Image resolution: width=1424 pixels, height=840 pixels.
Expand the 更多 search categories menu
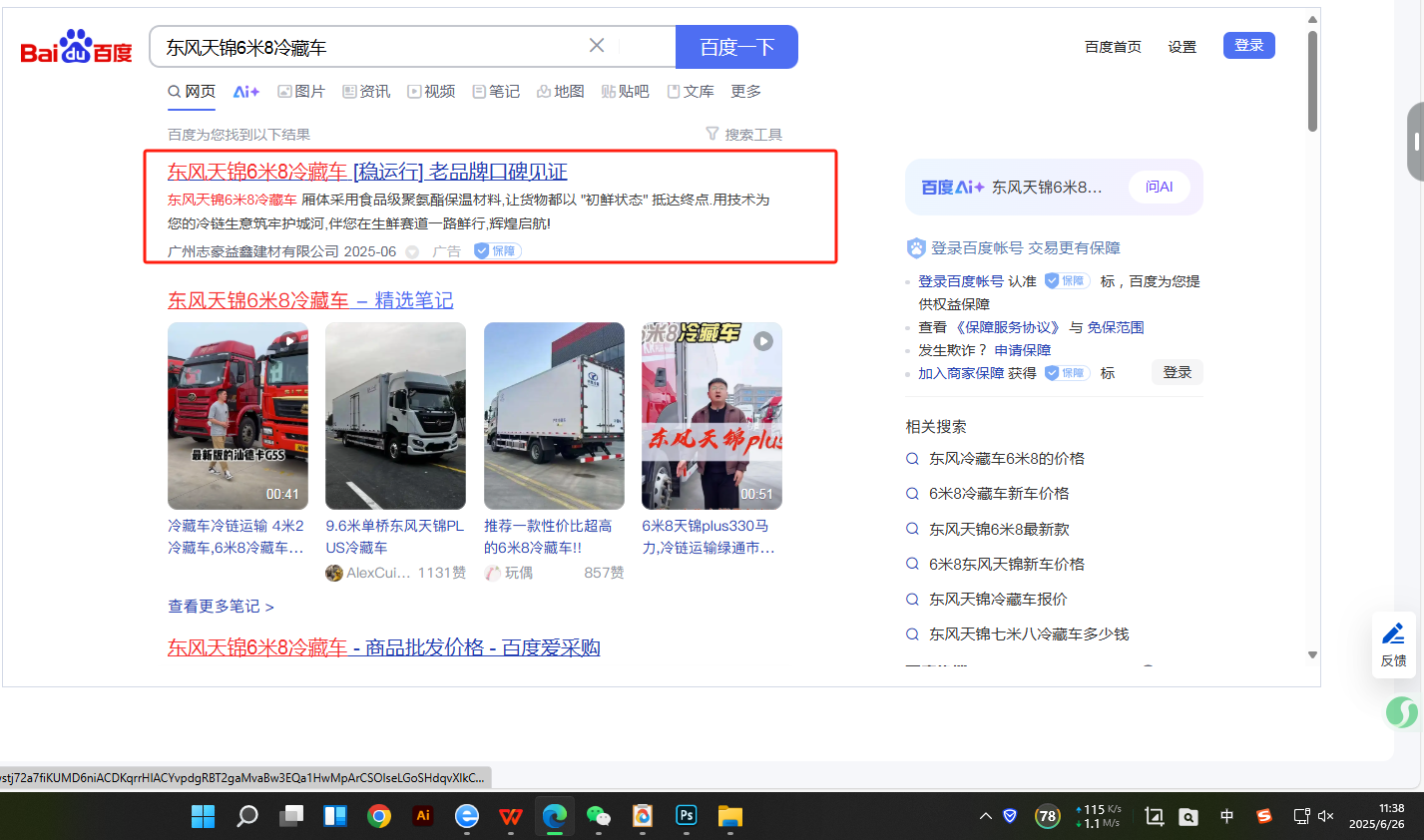[x=745, y=92]
